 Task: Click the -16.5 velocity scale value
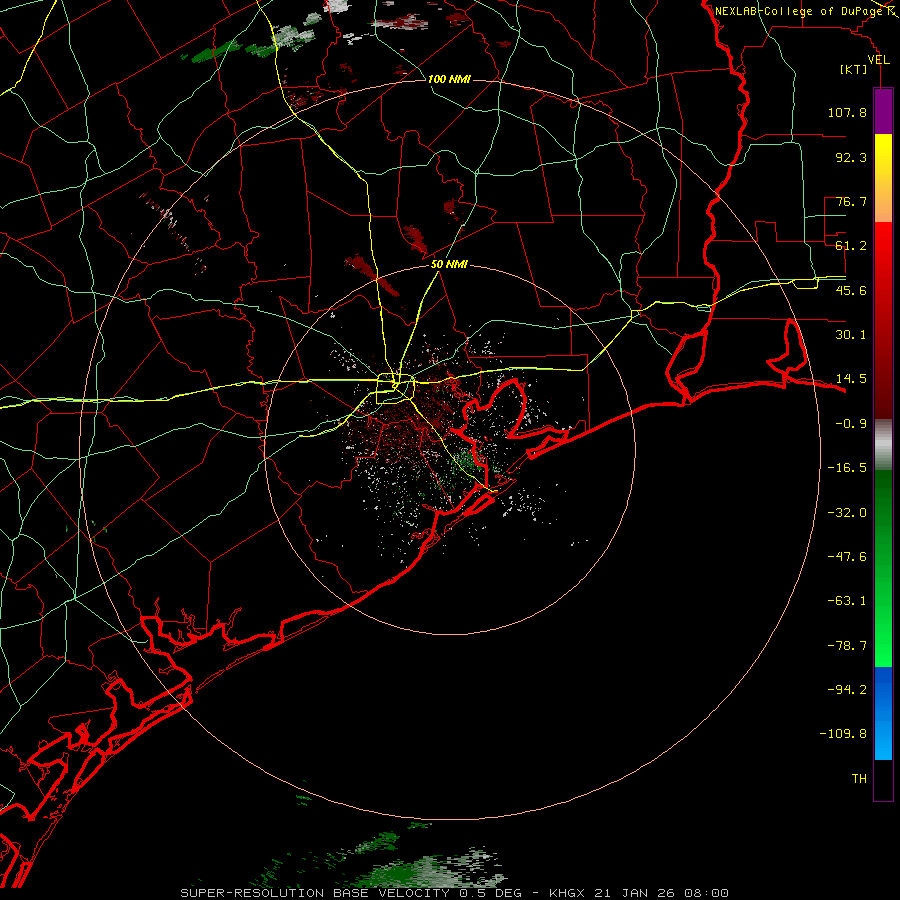coord(847,468)
